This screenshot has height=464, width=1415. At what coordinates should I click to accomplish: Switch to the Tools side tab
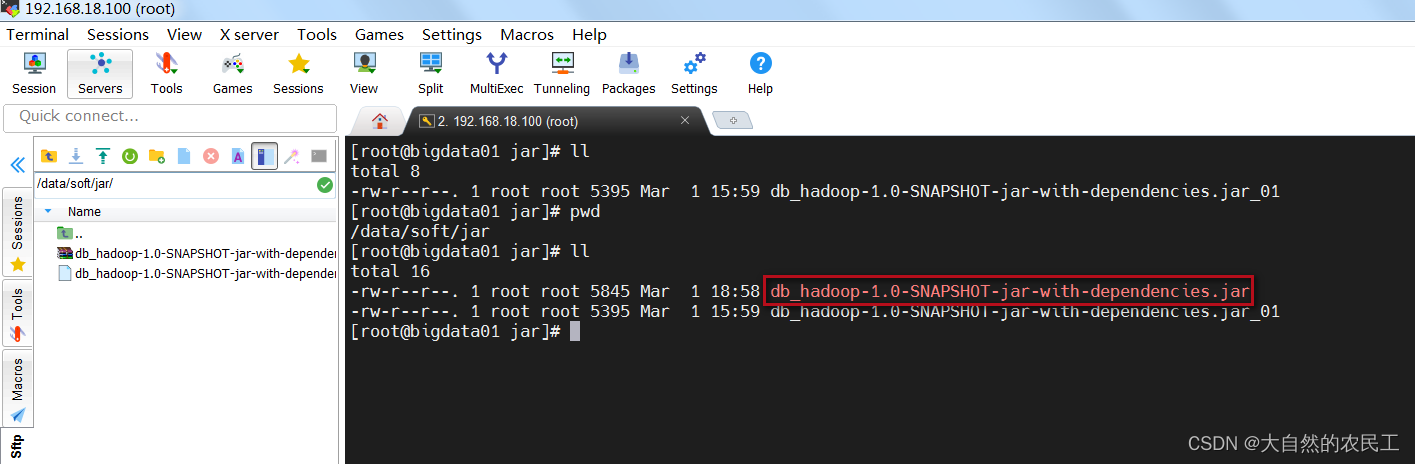(17, 314)
